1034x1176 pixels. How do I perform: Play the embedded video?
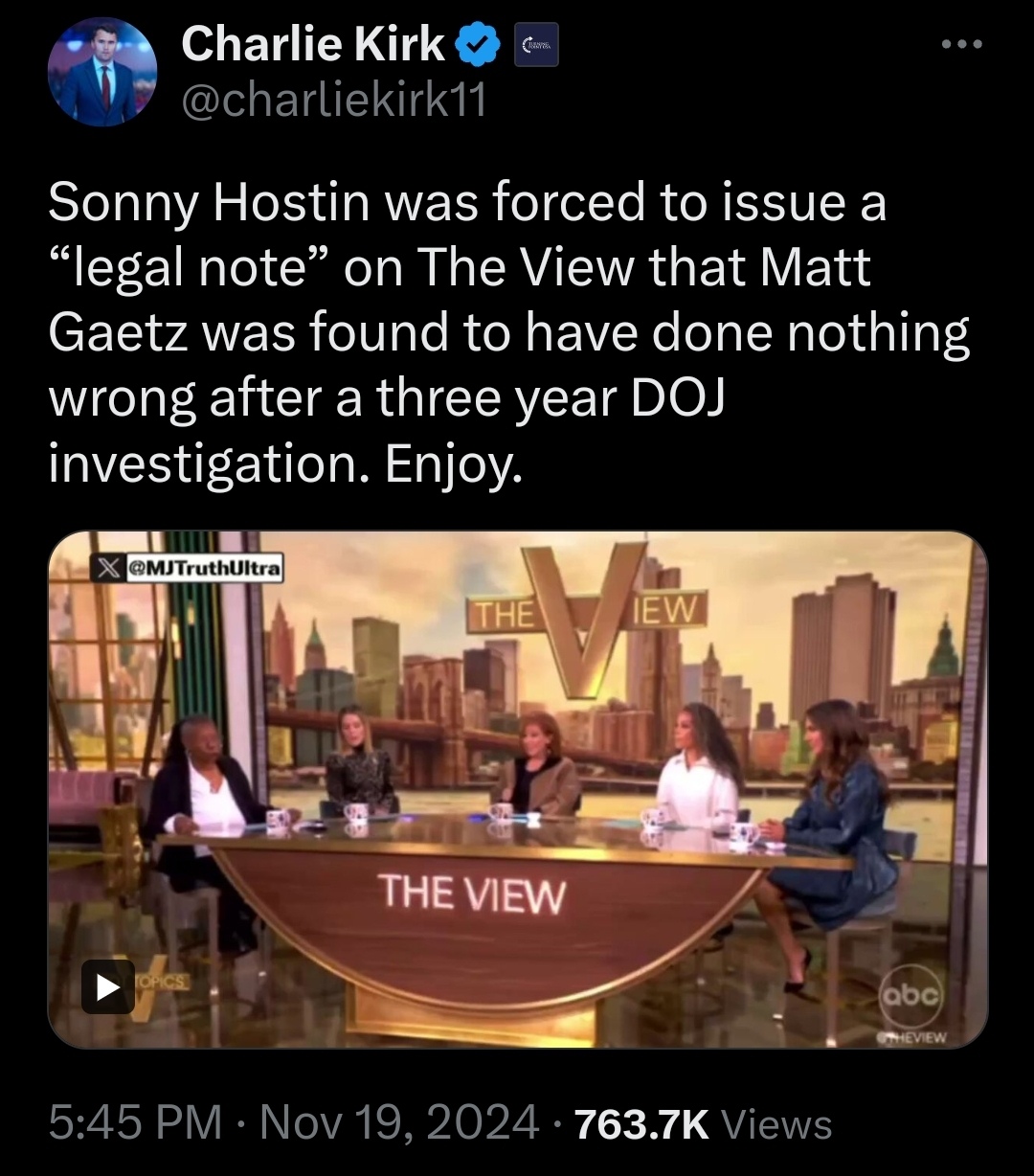(x=107, y=986)
